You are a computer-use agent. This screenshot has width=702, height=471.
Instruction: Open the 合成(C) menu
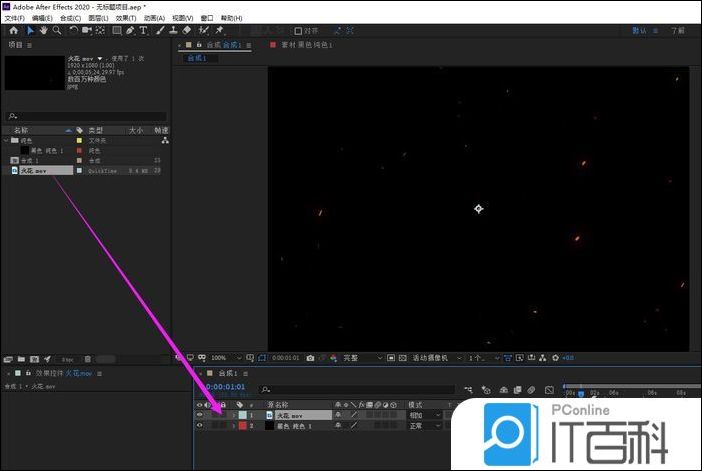pyautogui.click(x=70, y=18)
